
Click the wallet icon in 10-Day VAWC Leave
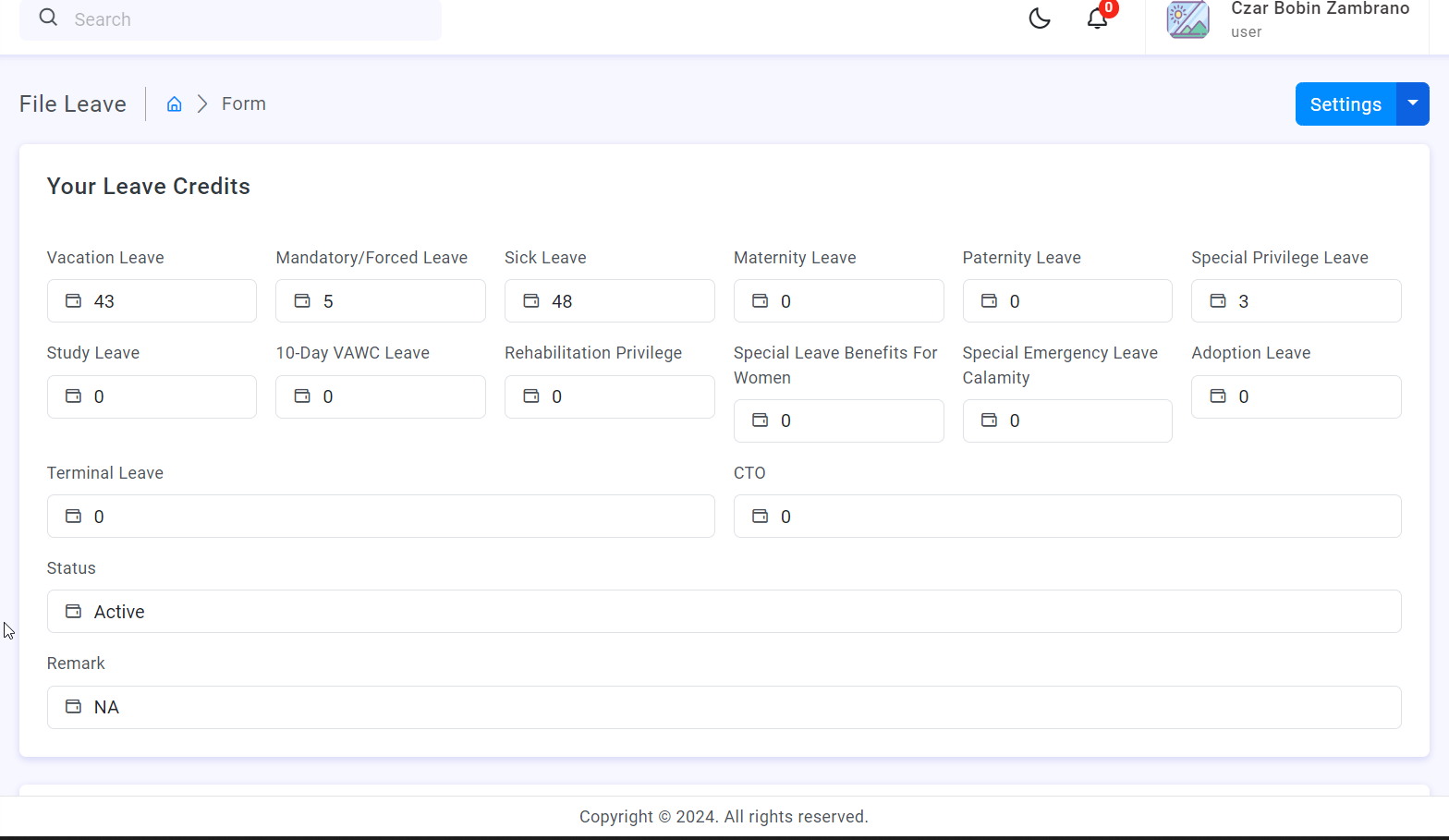pos(302,396)
